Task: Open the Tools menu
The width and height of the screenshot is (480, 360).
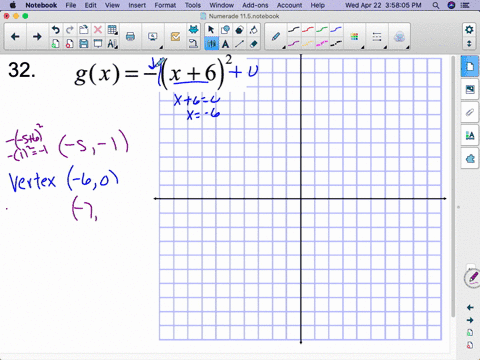Action: (x=193, y=5)
